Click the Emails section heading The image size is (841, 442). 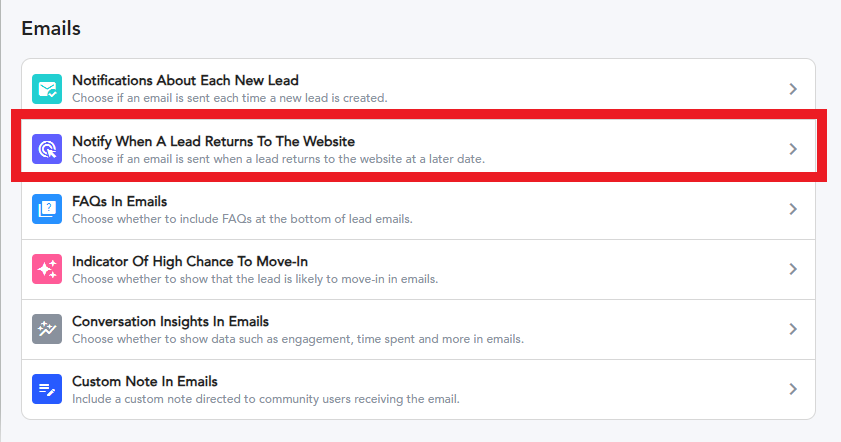coord(51,28)
